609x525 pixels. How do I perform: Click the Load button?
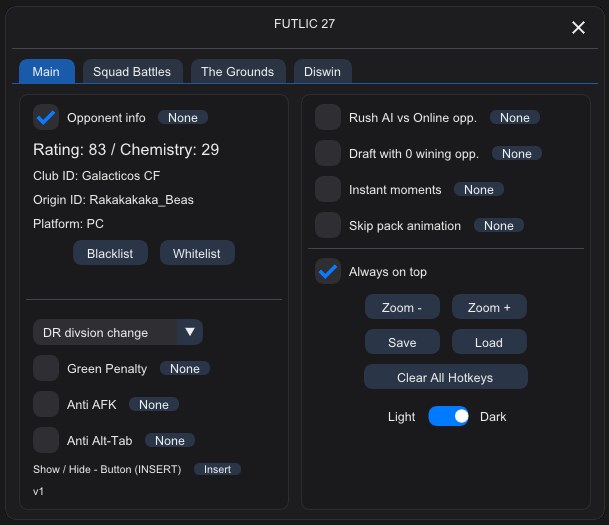pyautogui.click(x=489, y=342)
